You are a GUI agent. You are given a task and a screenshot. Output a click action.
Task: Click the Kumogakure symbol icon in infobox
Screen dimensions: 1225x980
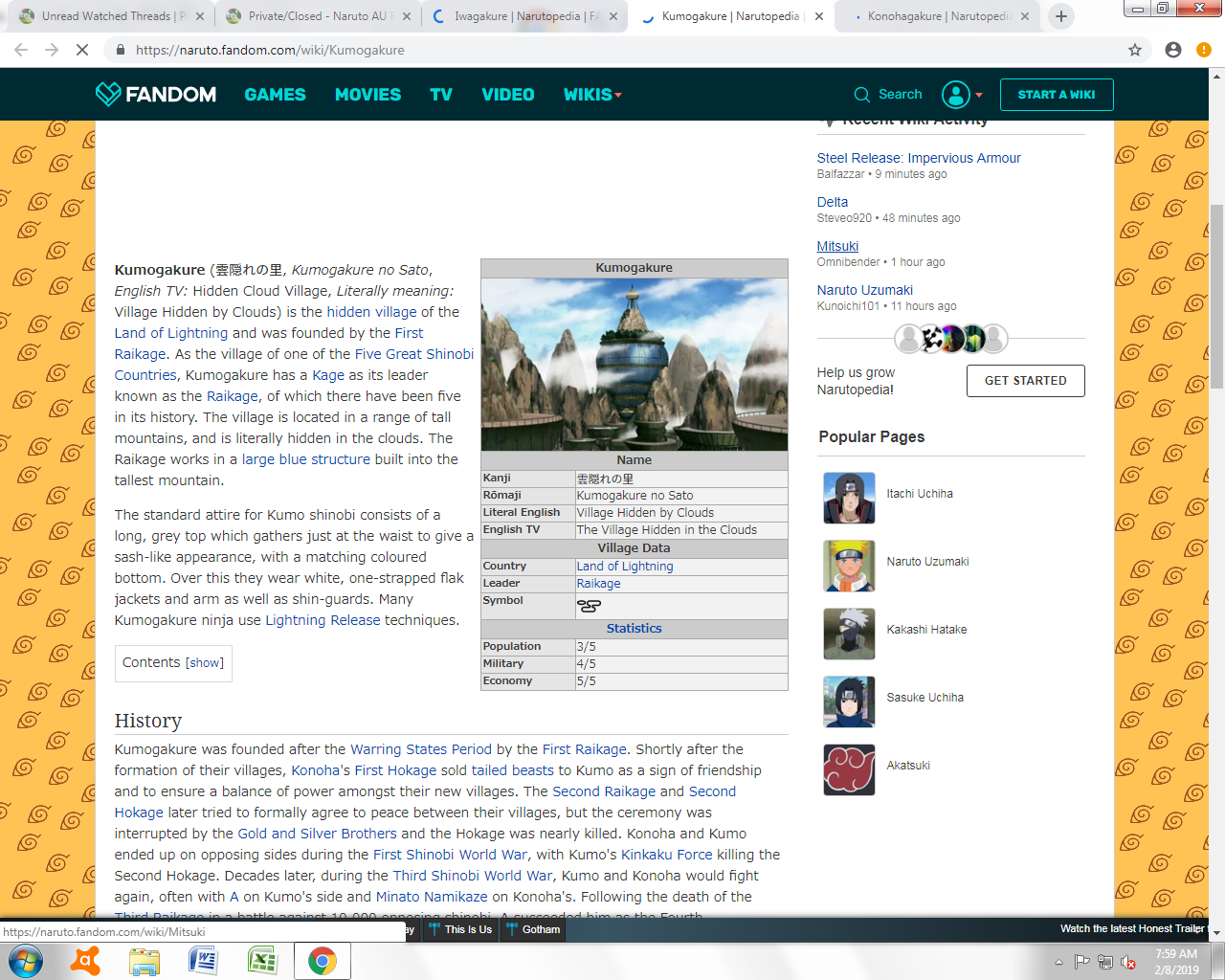[589, 606]
